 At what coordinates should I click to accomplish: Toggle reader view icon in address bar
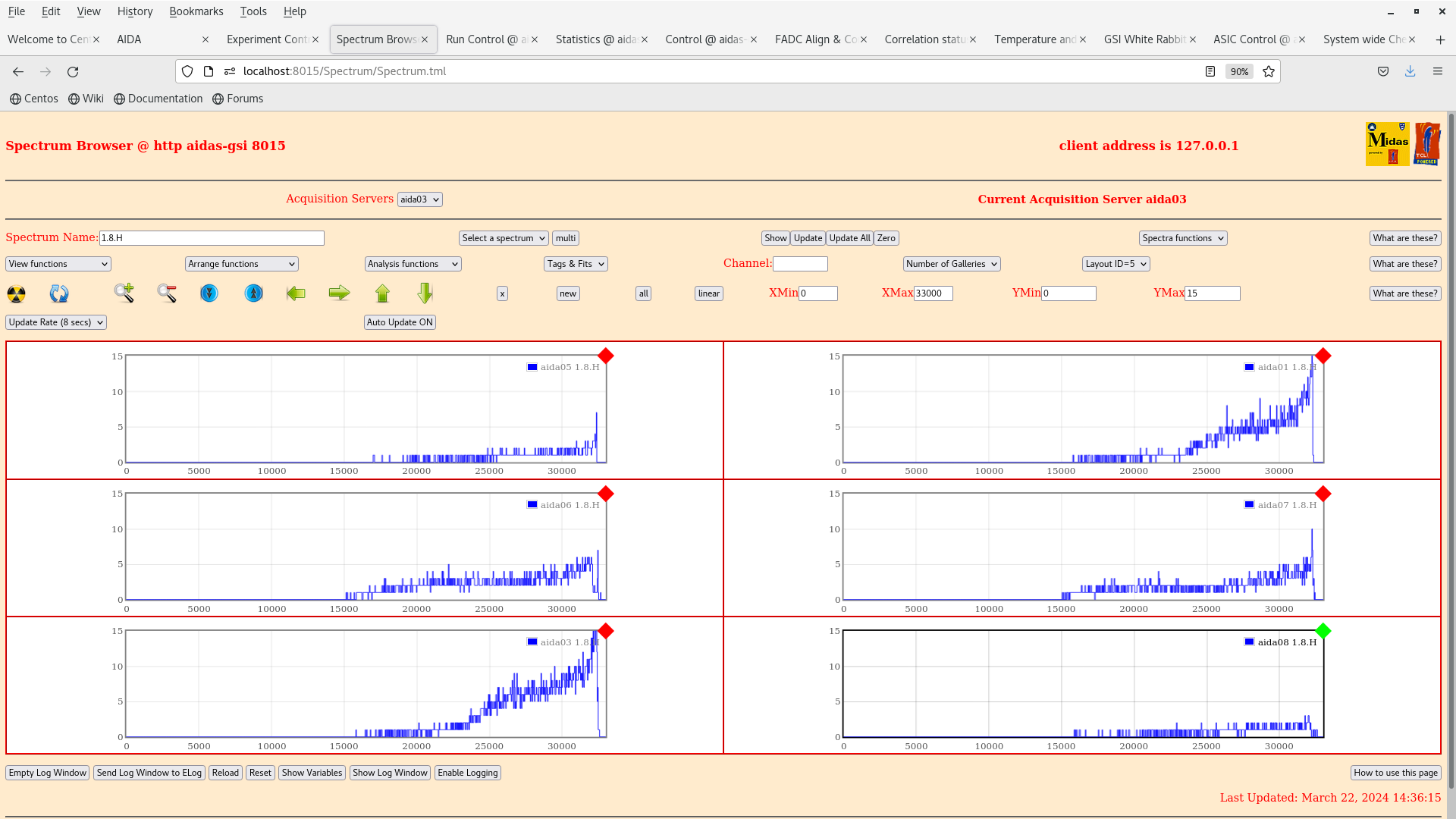[x=1210, y=71]
